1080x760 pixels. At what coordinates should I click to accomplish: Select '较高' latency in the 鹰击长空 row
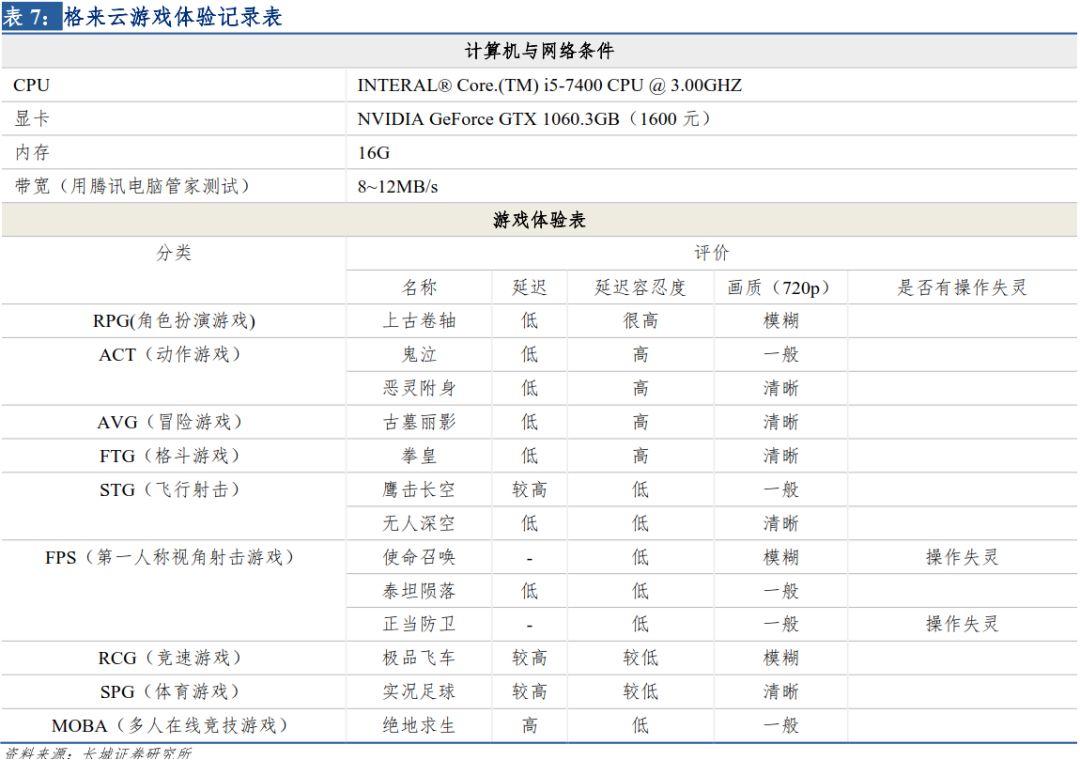click(x=529, y=489)
